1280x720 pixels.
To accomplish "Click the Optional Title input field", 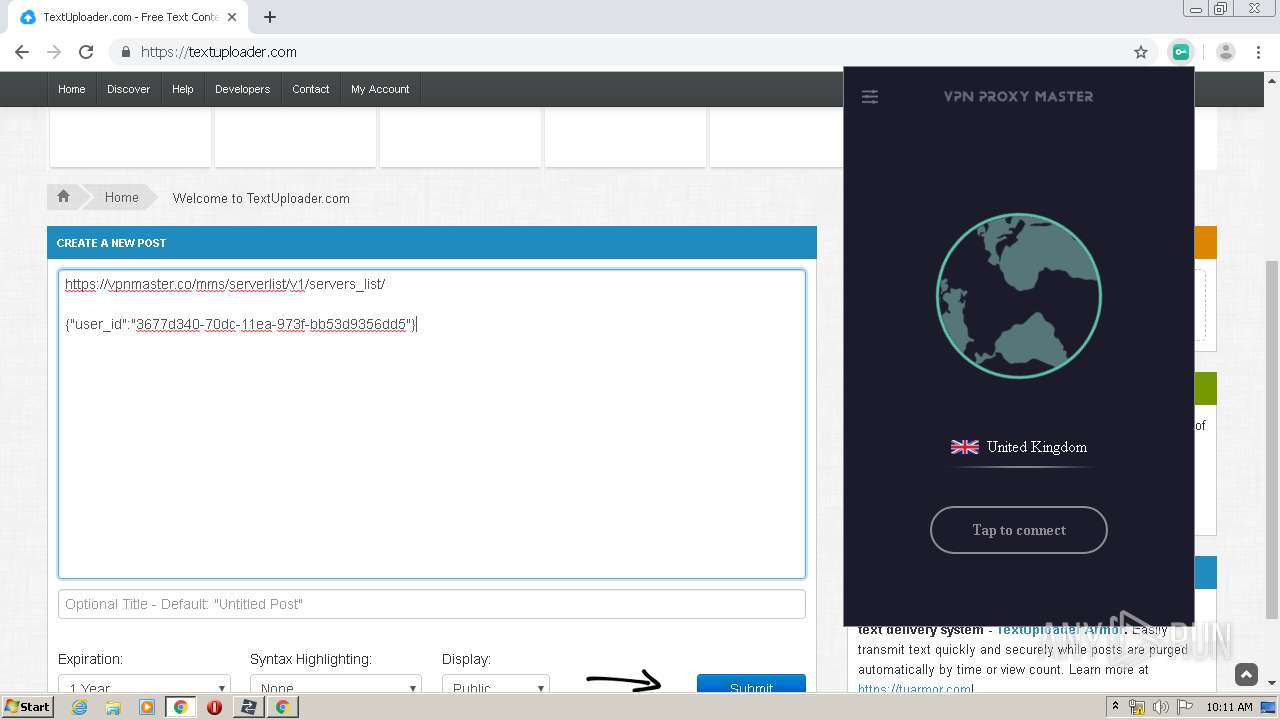I will pyautogui.click(x=432, y=604).
